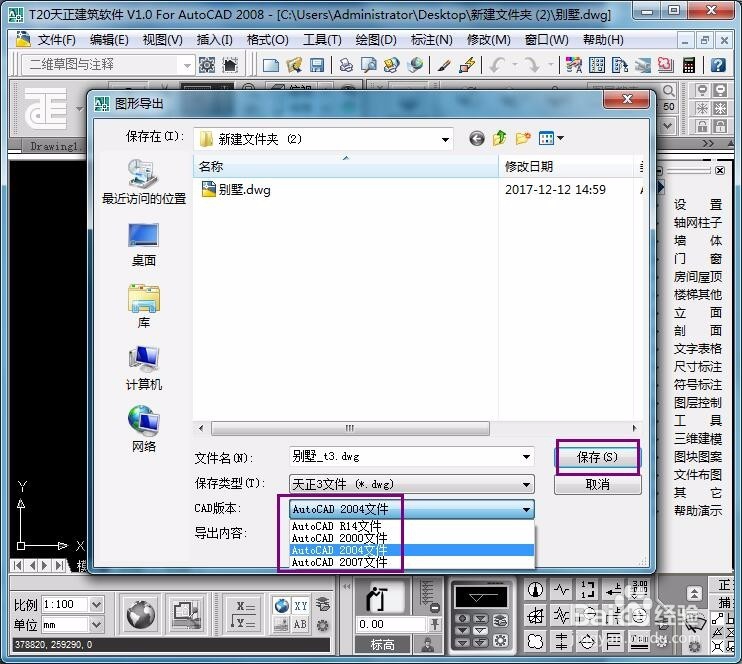Open the 修改(M) menu

488,40
